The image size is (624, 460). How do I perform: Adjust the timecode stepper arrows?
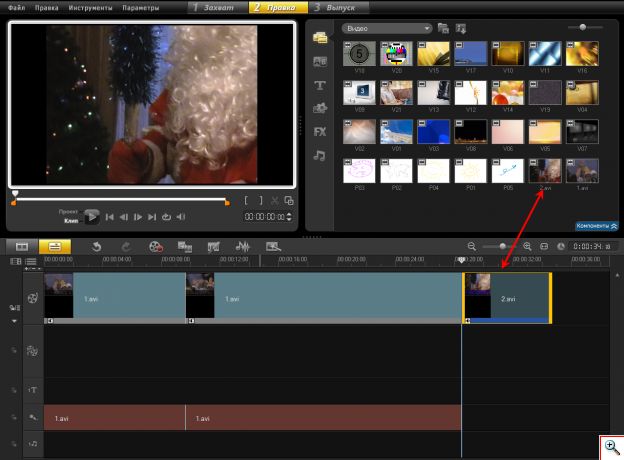(x=289, y=217)
